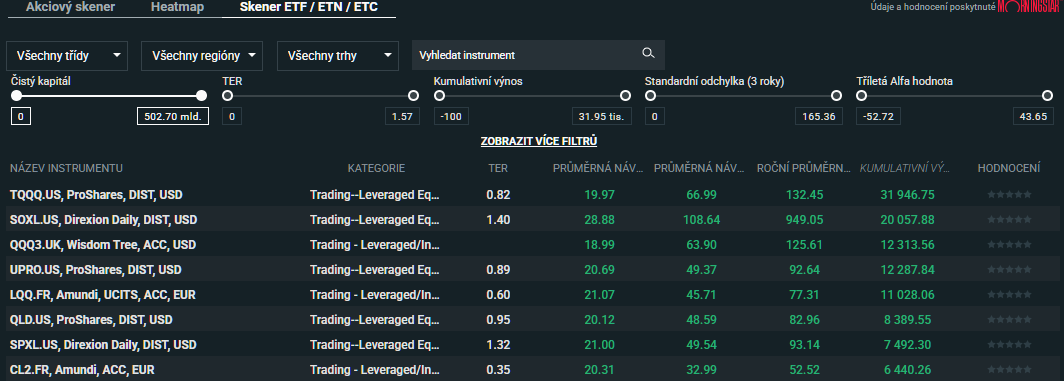Sort by KATEGORIE column header

376,168
